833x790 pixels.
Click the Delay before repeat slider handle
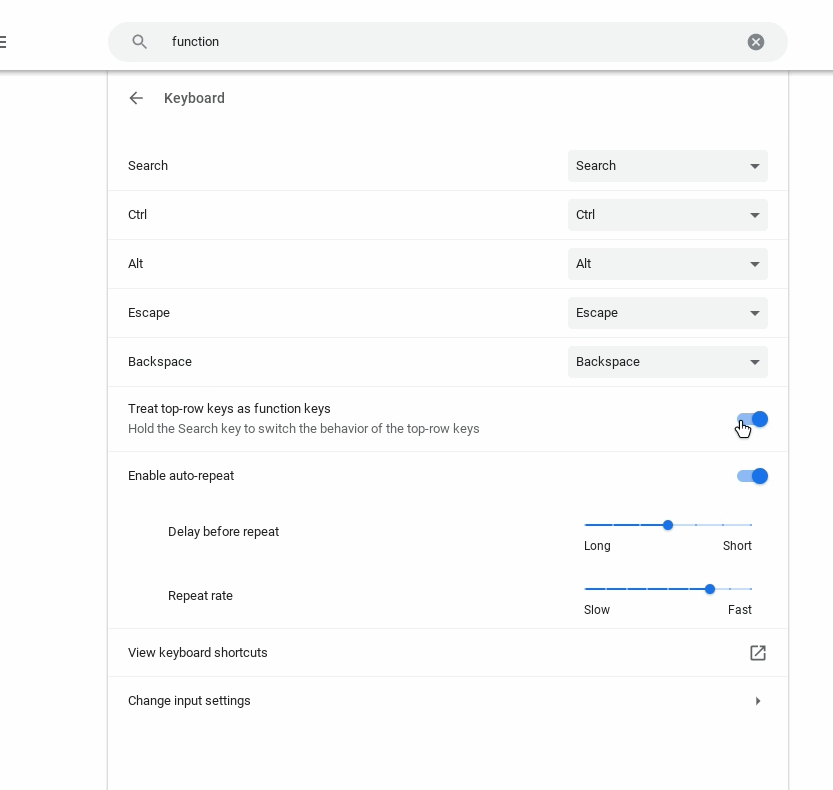point(668,525)
